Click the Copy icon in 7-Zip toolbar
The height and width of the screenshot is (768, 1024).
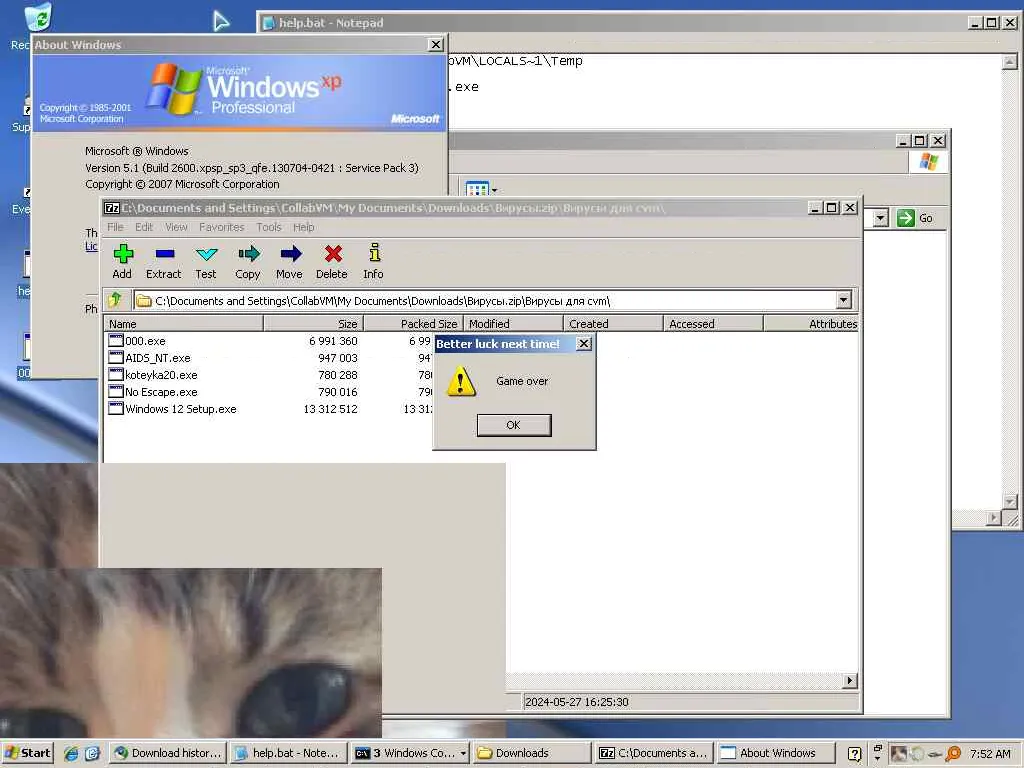(248, 253)
